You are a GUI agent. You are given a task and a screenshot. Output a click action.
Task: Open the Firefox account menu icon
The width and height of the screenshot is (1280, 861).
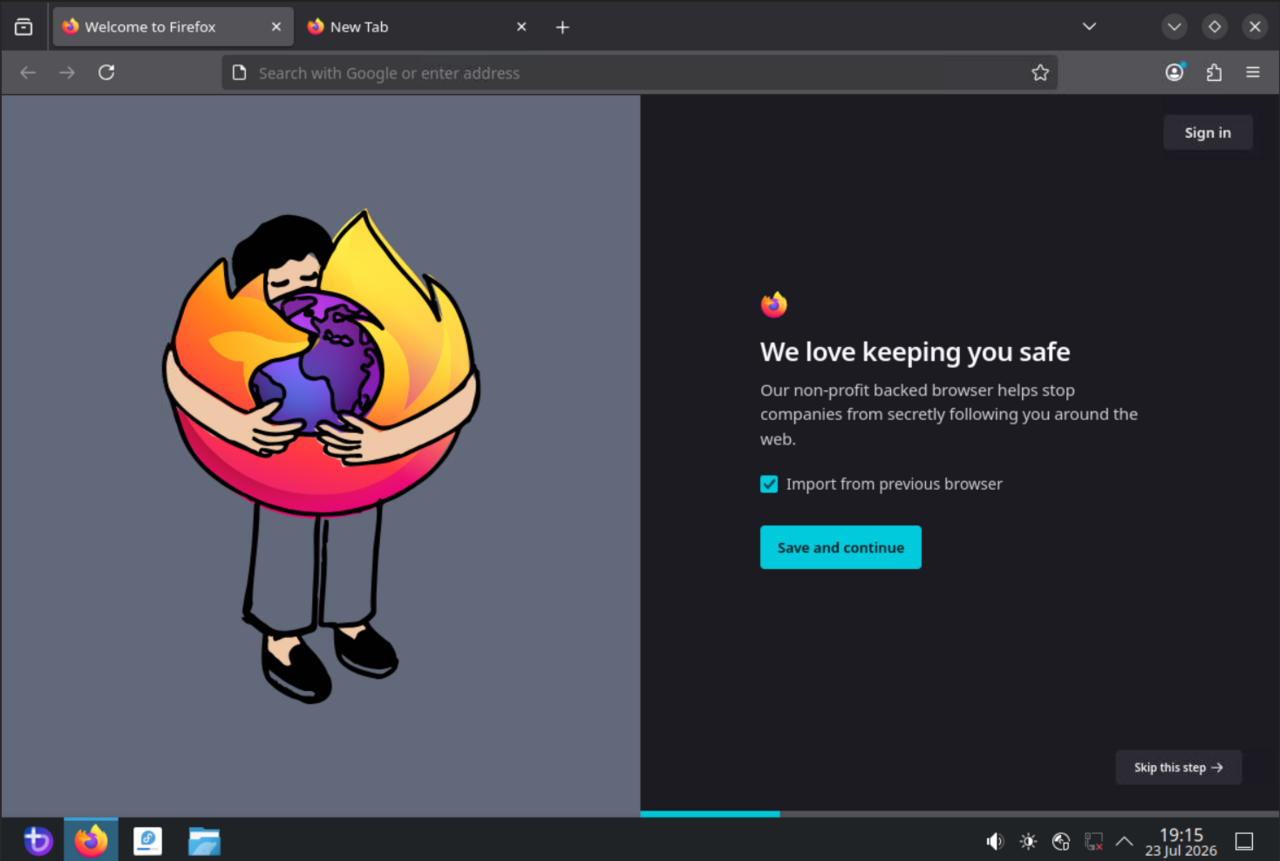(x=1175, y=72)
